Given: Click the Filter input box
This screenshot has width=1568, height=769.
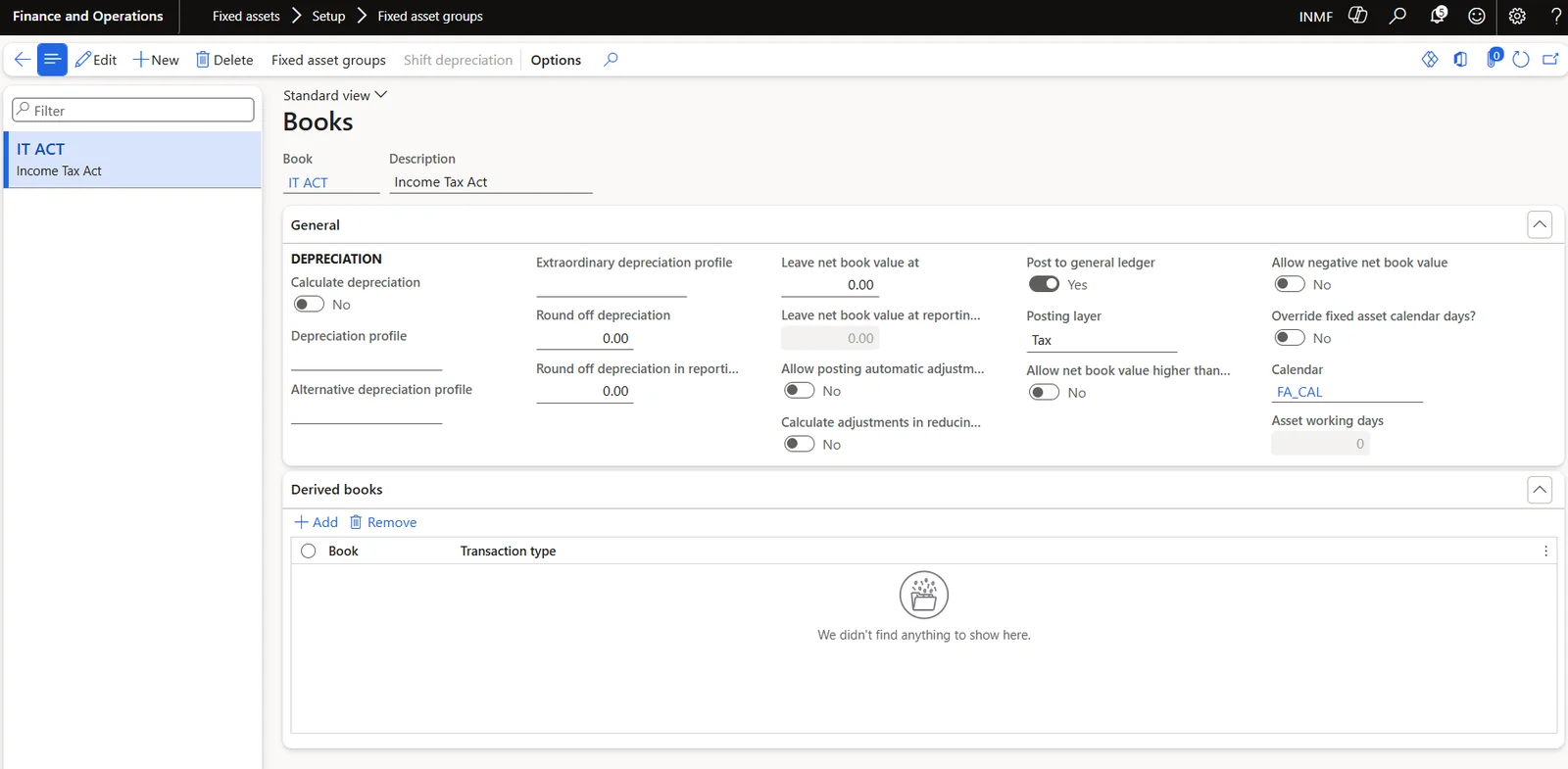Looking at the screenshot, I should point(133,110).
